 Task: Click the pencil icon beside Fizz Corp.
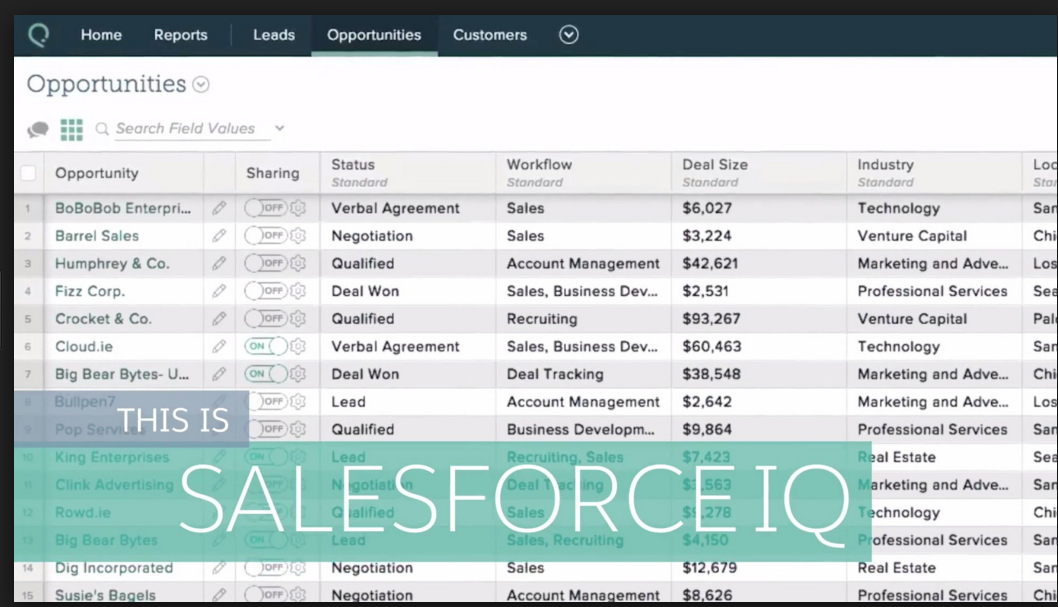coord(219,291)
